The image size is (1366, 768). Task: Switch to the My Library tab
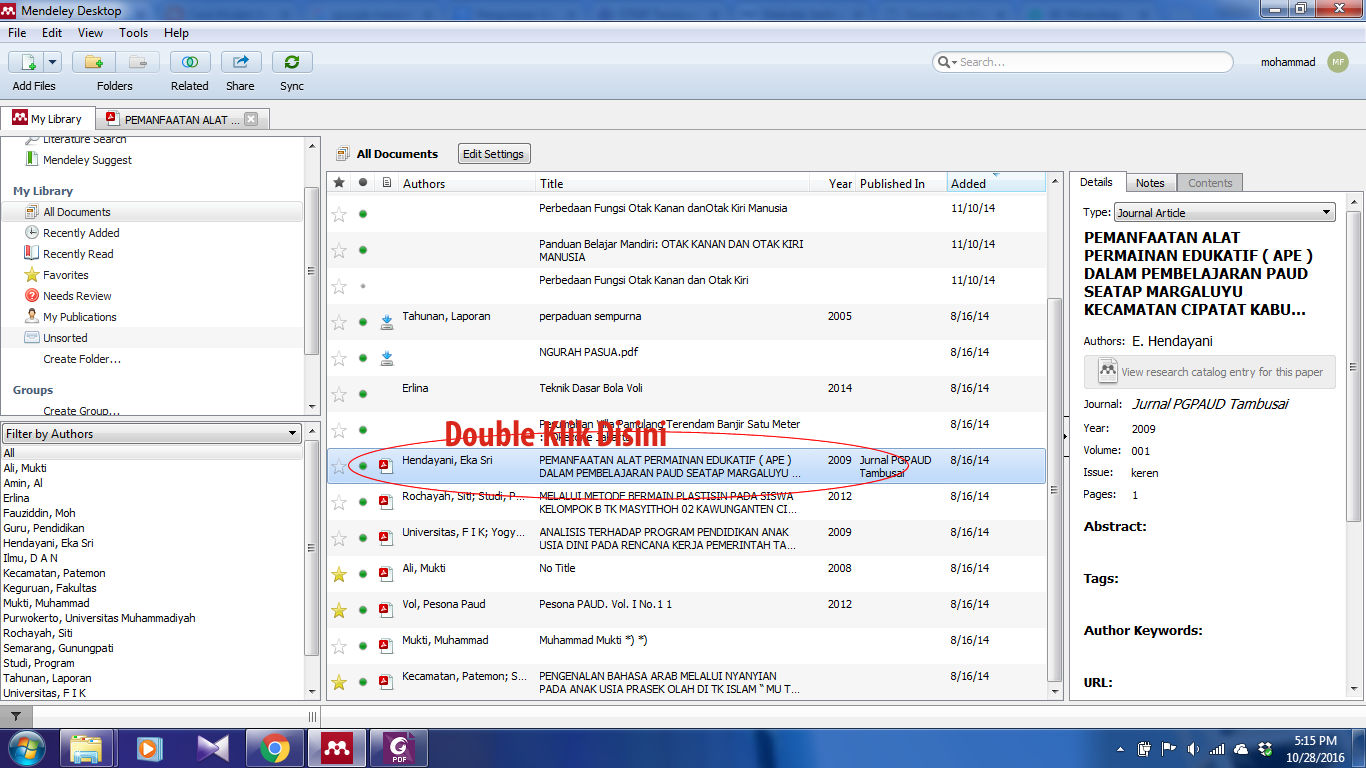pyautogui.click(x=48, y=119)
